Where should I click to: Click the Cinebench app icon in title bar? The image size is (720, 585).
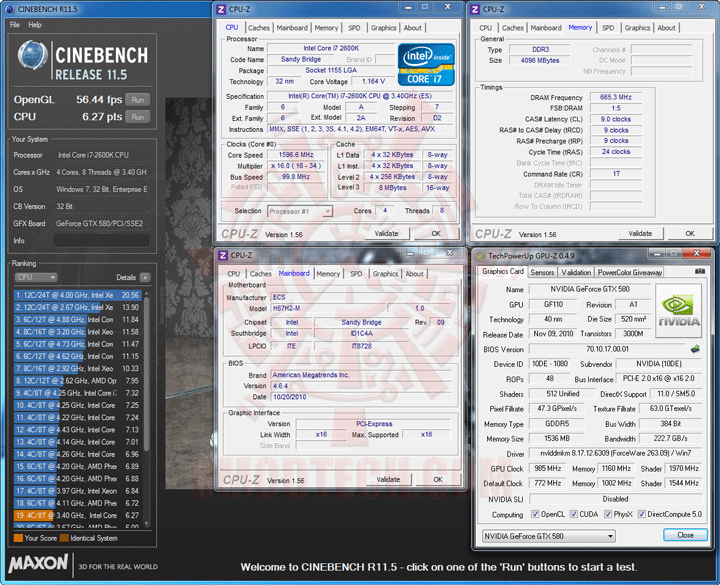10,9
